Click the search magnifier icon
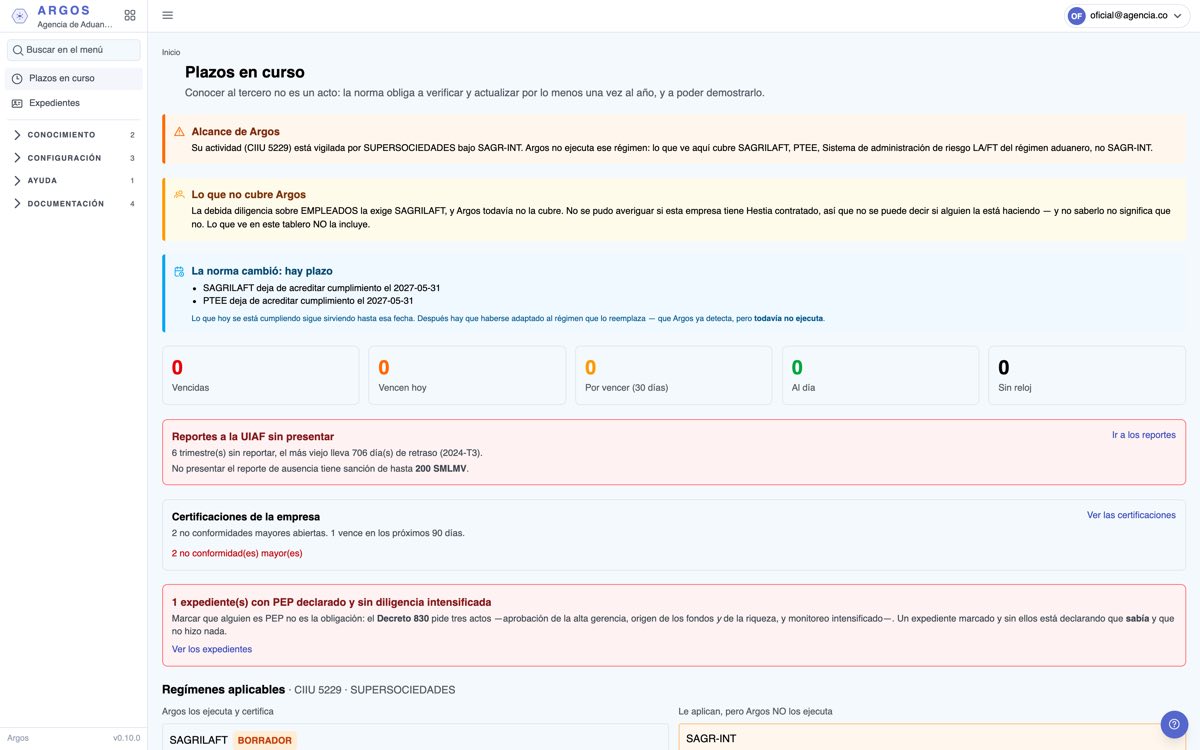The width and height of the screenshot is (1200, 750). [18, 50]
